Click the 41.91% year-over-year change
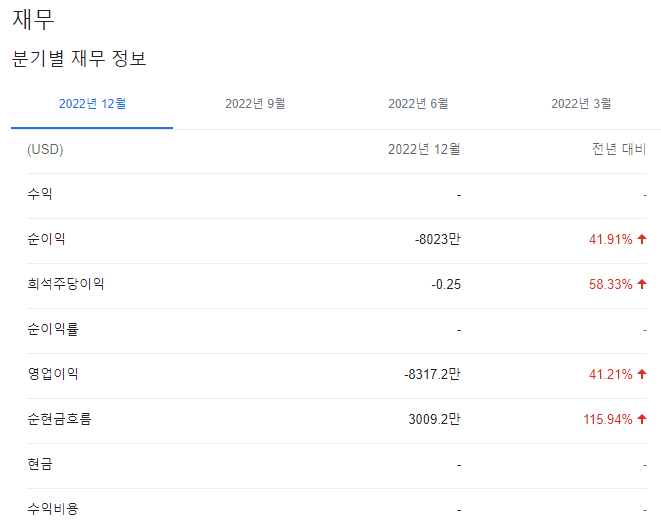Image resolution: width=661 pixels, height=530 pixels. (610, 239)
